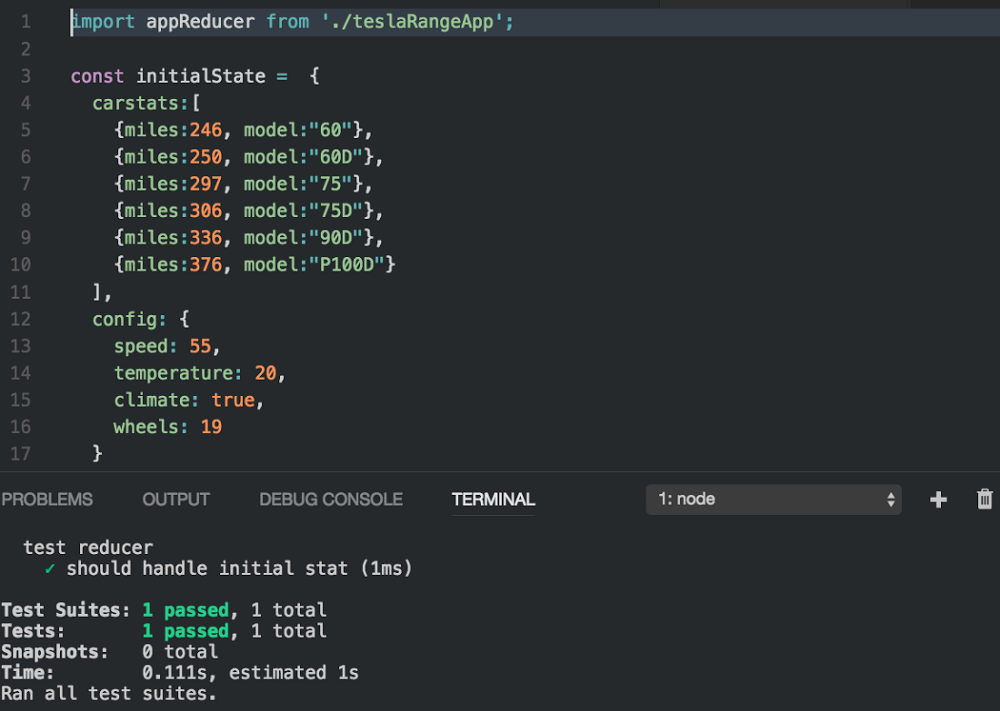Place cursor on temperature value 20
This screenshot has height=711, width=1000.
point(266,373)
